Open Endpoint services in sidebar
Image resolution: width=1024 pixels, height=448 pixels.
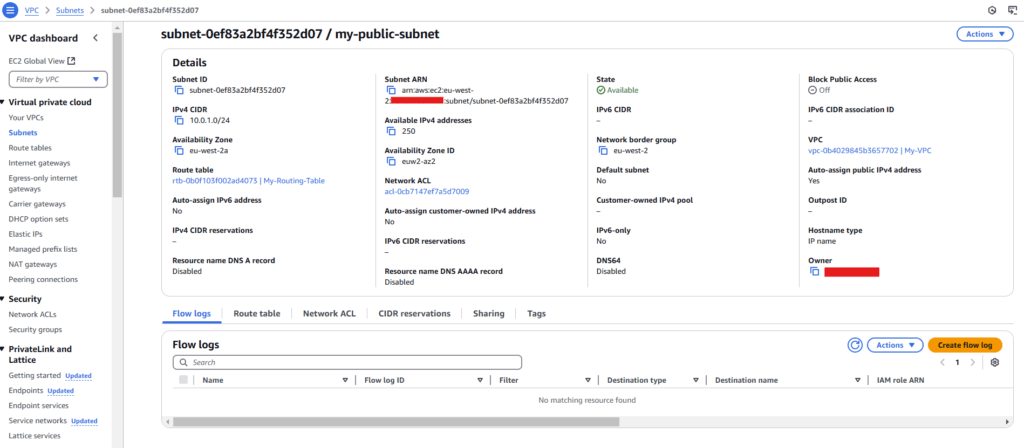tap(39, 406)
